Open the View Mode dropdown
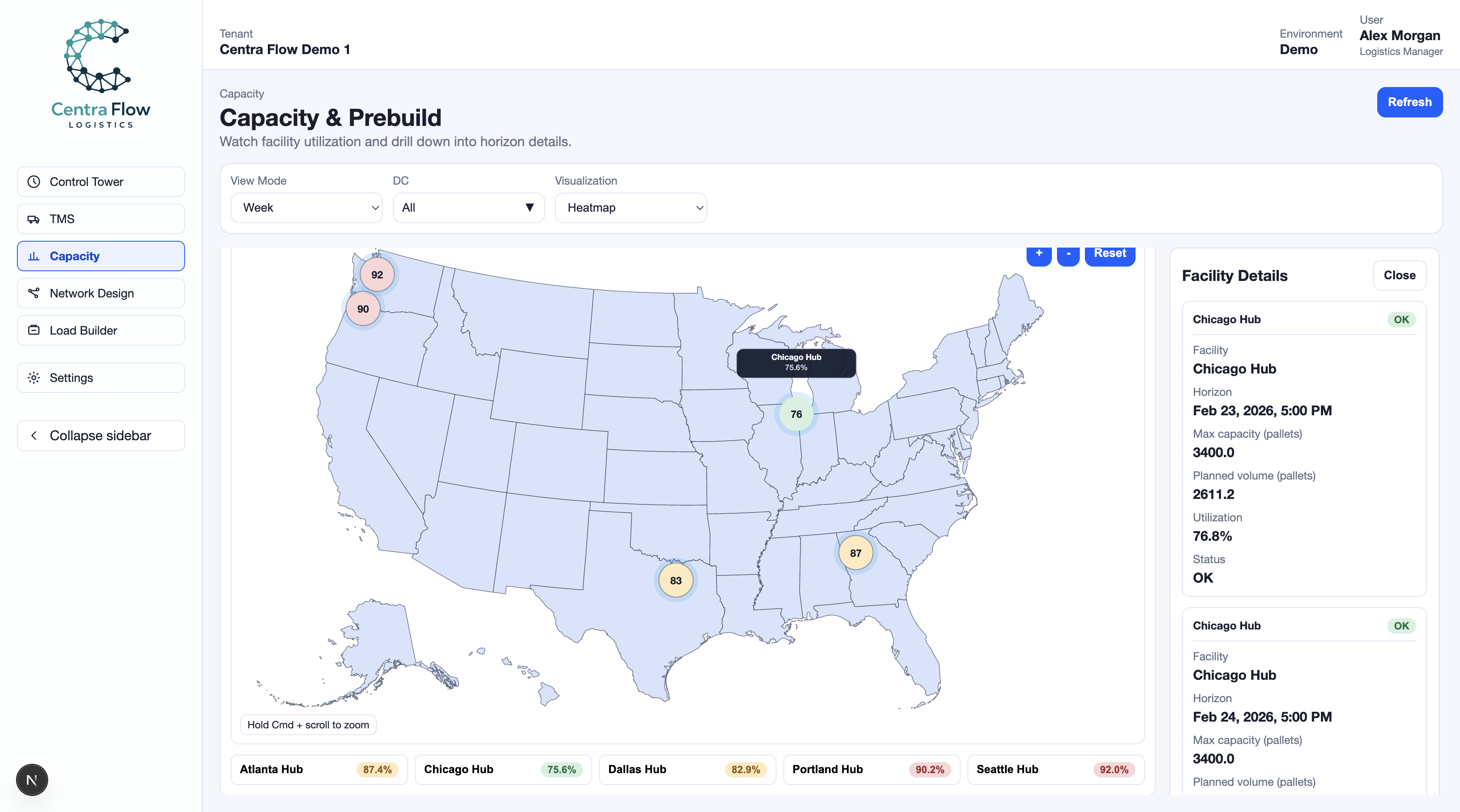Viewport: 1460px width, 812px height. click(306, 207)
